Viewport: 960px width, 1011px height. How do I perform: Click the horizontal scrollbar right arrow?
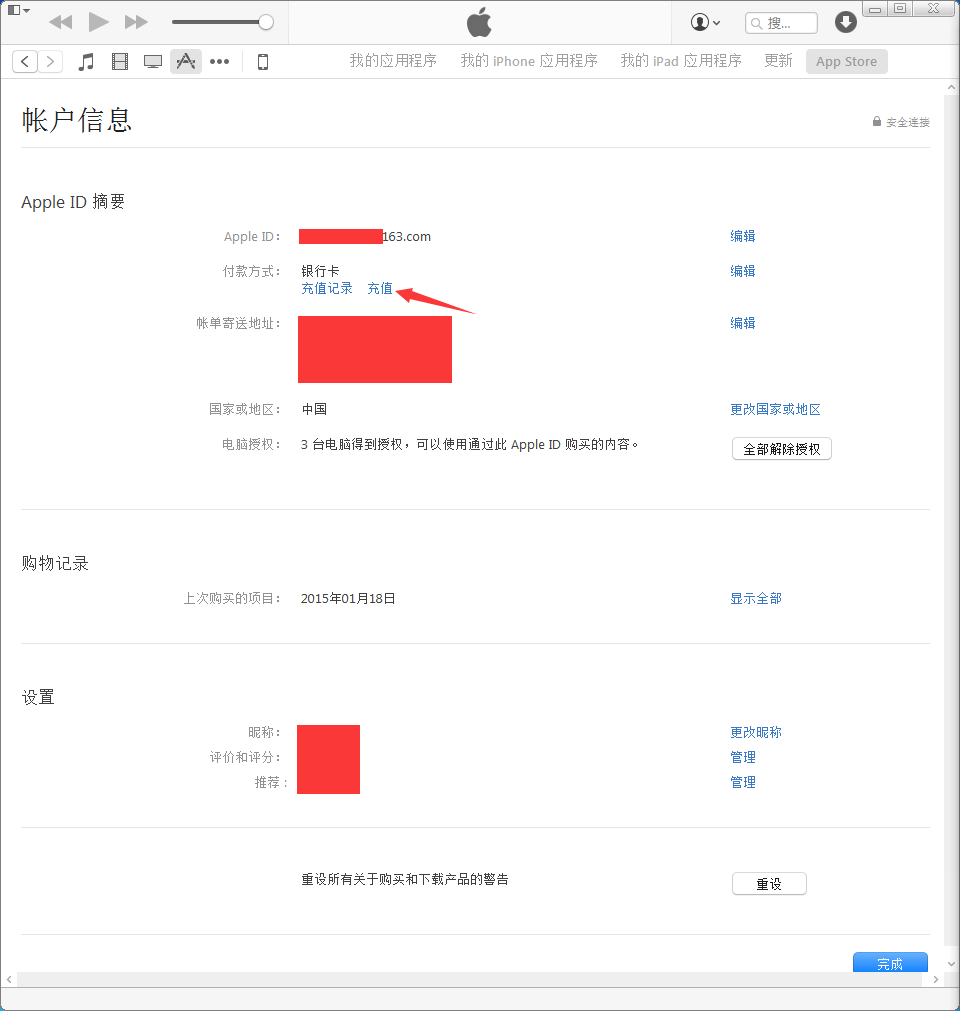pos(936,979)
